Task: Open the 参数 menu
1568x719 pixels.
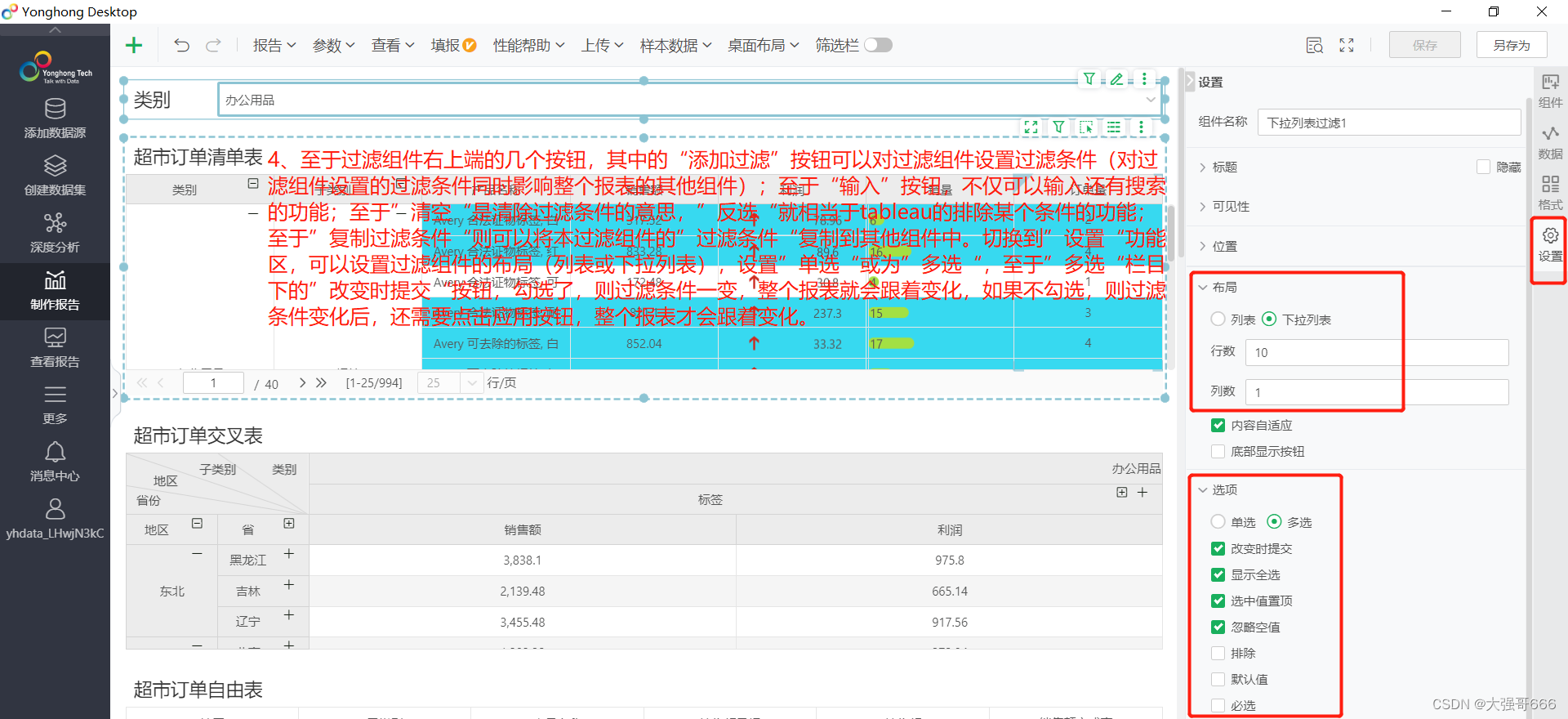Action: [333, 45]
